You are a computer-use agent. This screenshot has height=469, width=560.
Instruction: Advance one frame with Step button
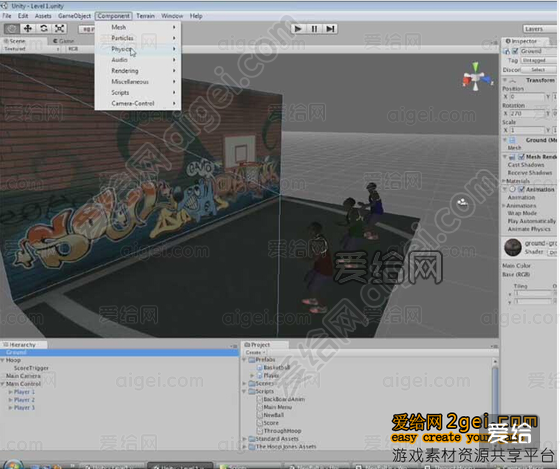pyautogui.click(x=330, y=29)
